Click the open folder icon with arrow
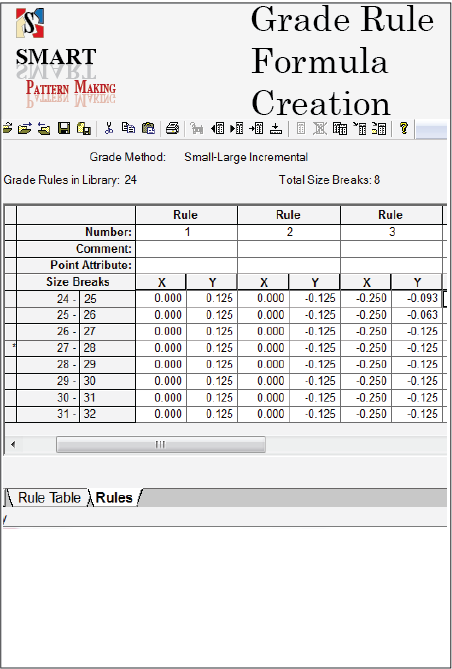This screenshot has width=452, height=669. pyautogui.click(x=25, y=128)
